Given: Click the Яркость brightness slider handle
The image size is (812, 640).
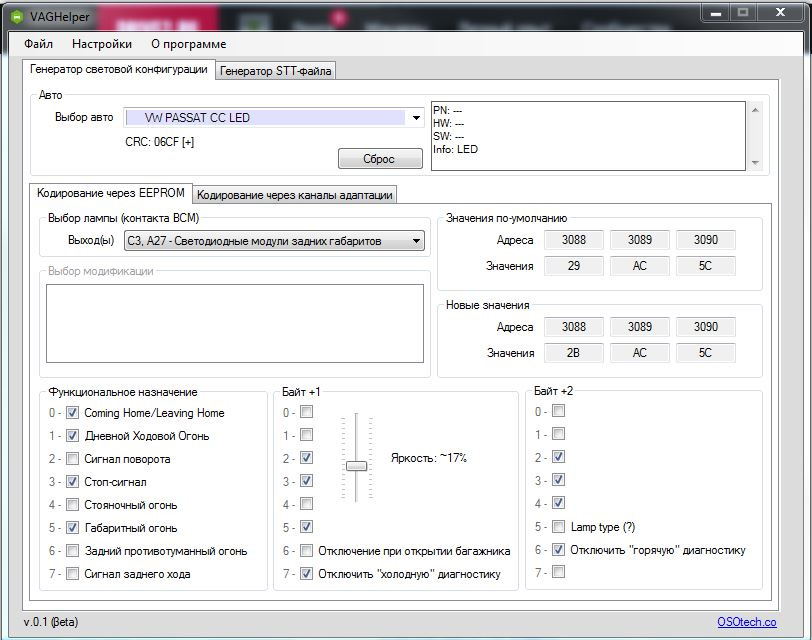Looking at the screenshot, I should (x=356, y=466).
